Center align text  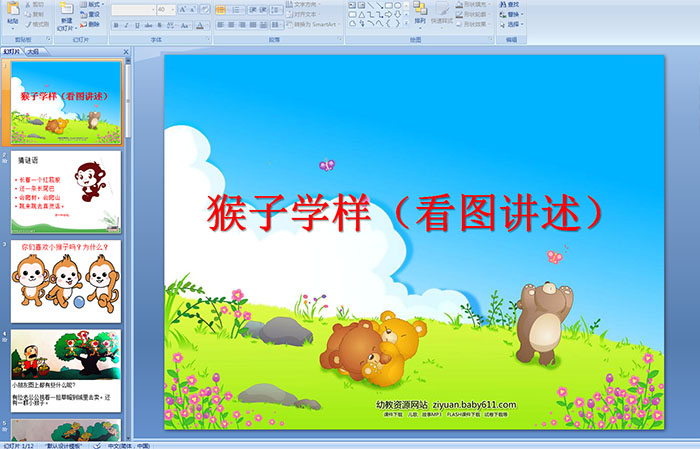pyautogui.click(x=231, y=25)
